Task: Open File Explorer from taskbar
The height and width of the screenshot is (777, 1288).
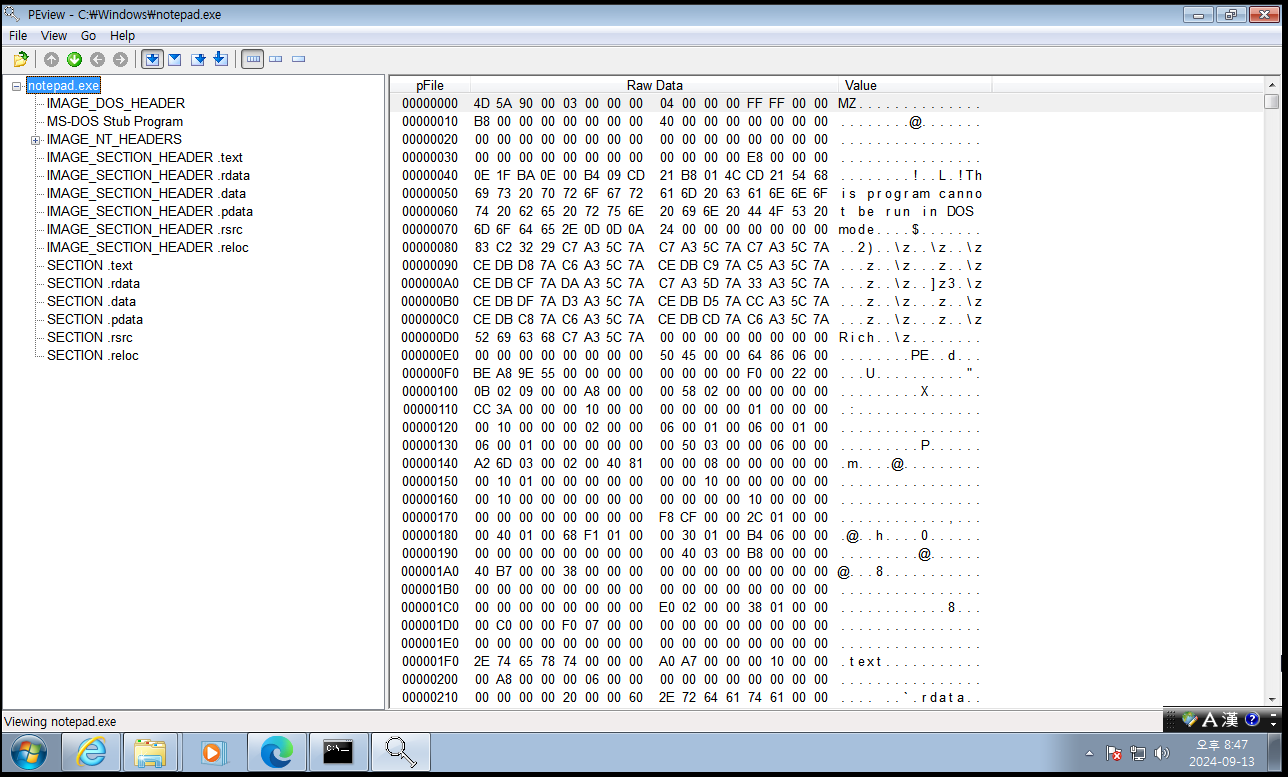Action: pyautogui.click(x=151, y=751)
